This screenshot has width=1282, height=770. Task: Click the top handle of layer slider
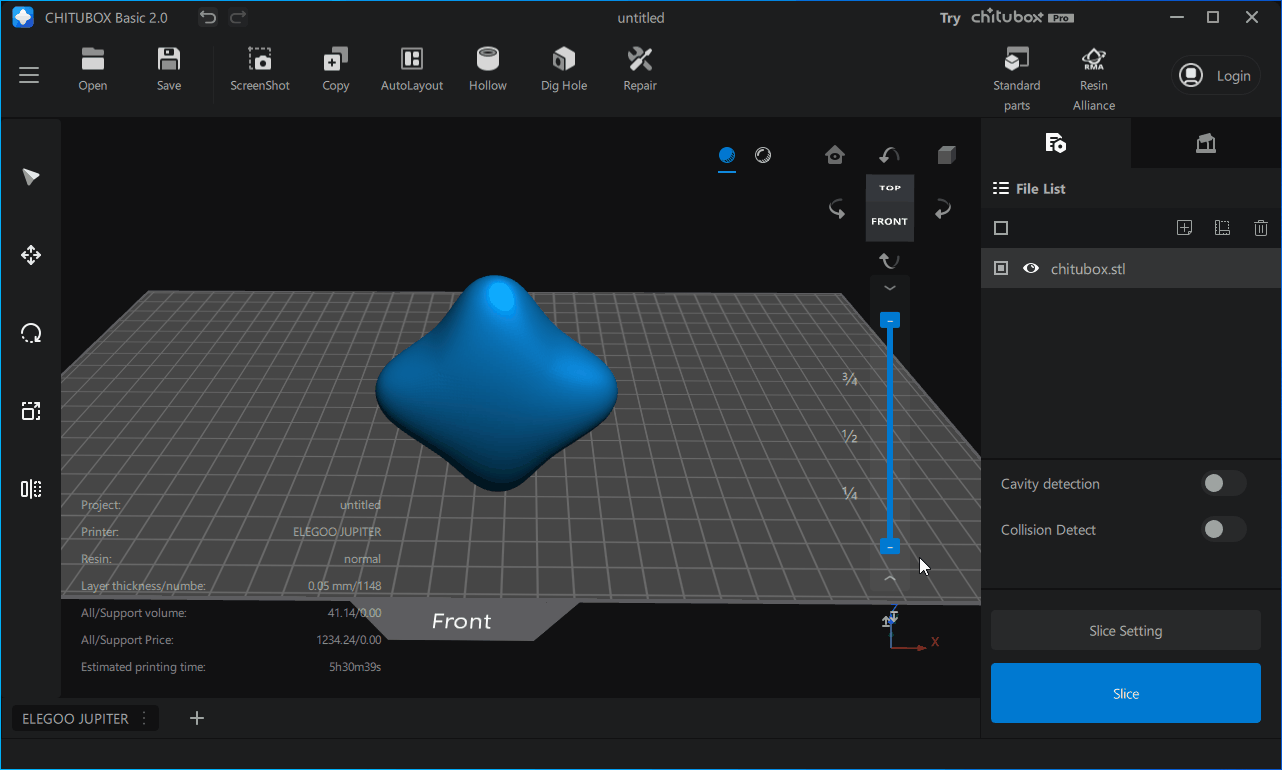(890, 320)
